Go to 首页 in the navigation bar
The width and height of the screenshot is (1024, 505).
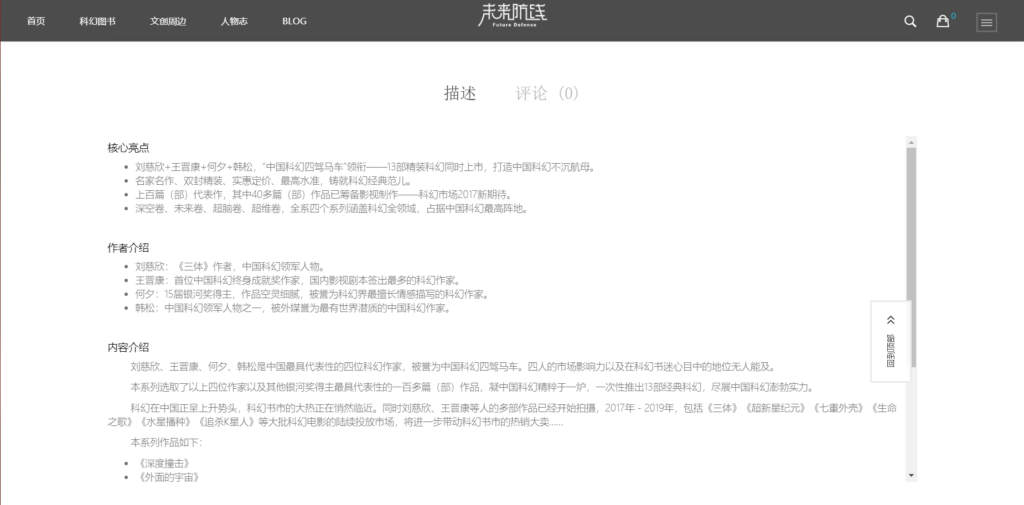coord(36,21)
